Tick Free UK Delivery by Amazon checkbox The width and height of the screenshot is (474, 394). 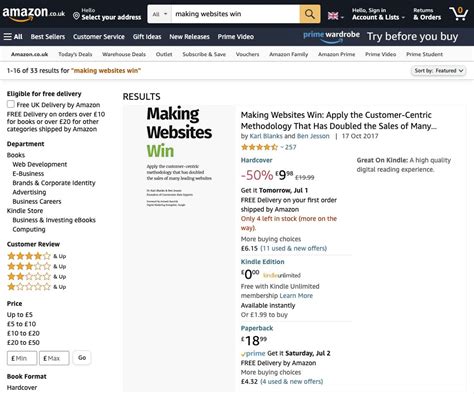pyautogui.click(x=11, y=104)
